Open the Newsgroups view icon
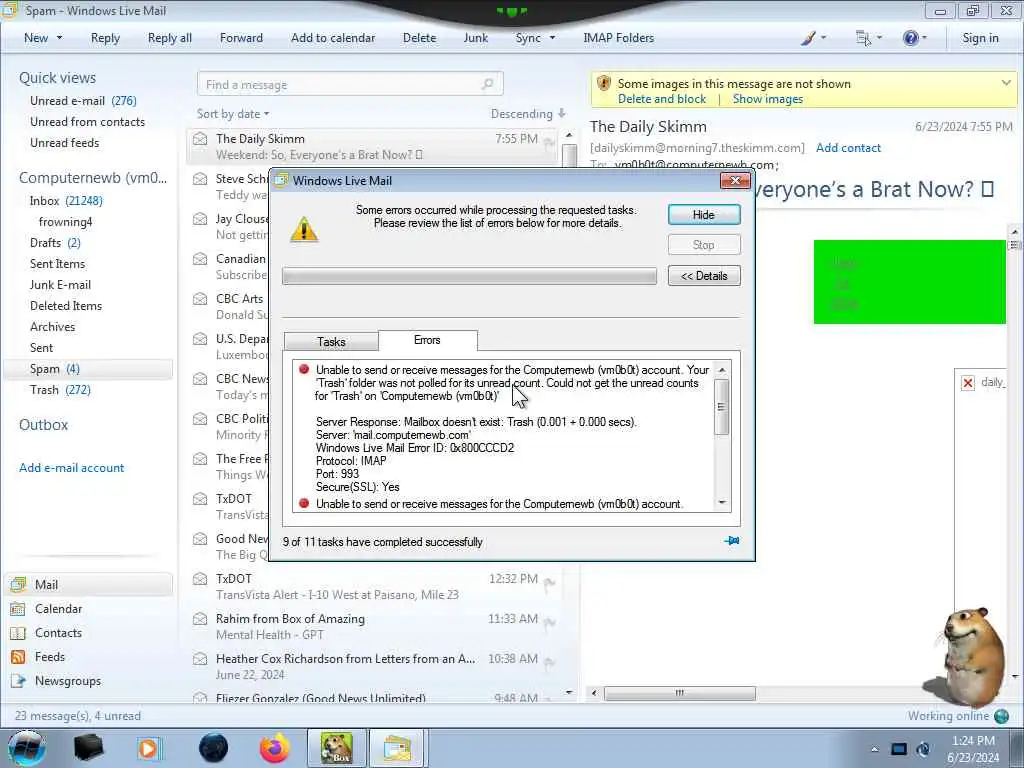This screenshot has width=1024, height=768. pyautogui.click(x=18, y=681)
